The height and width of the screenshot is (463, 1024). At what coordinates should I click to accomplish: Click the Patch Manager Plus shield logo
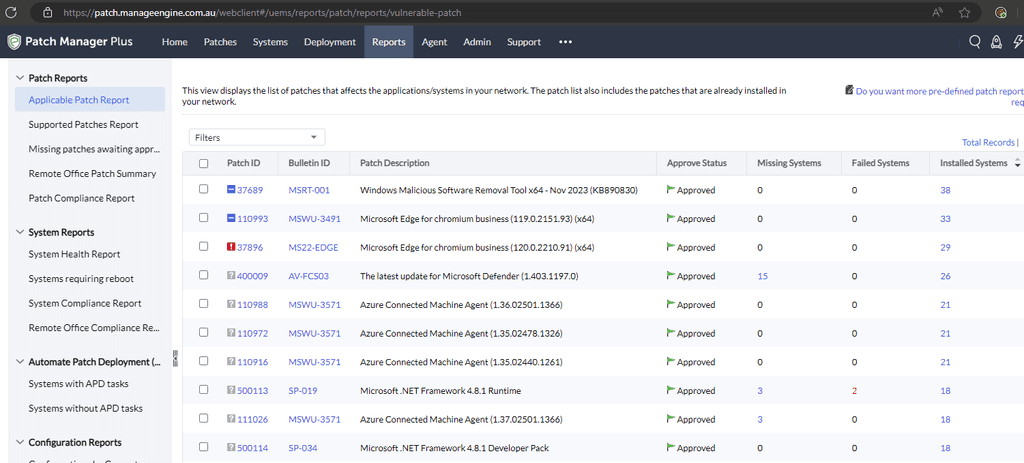13,42
